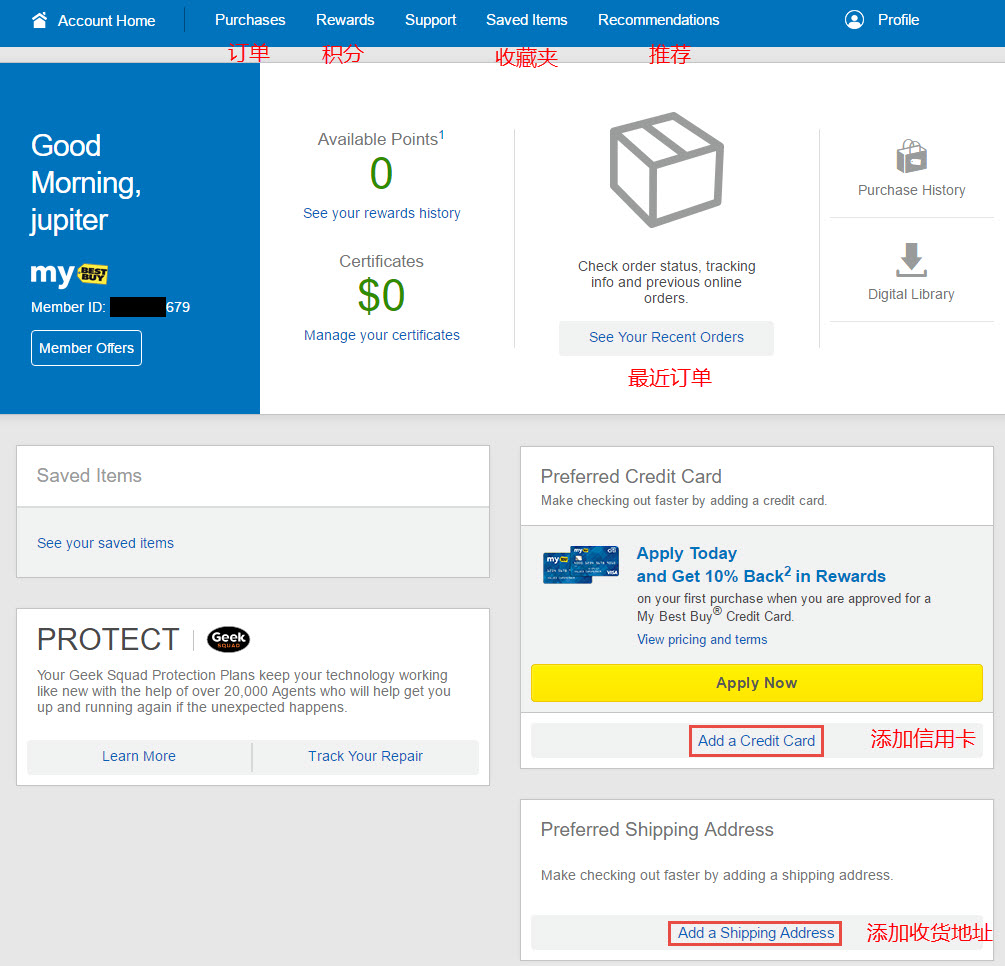The width and height of the screenshot is (1005, 966).
Task: Click Manage your certificates link
Action: (x=381, y=335)
